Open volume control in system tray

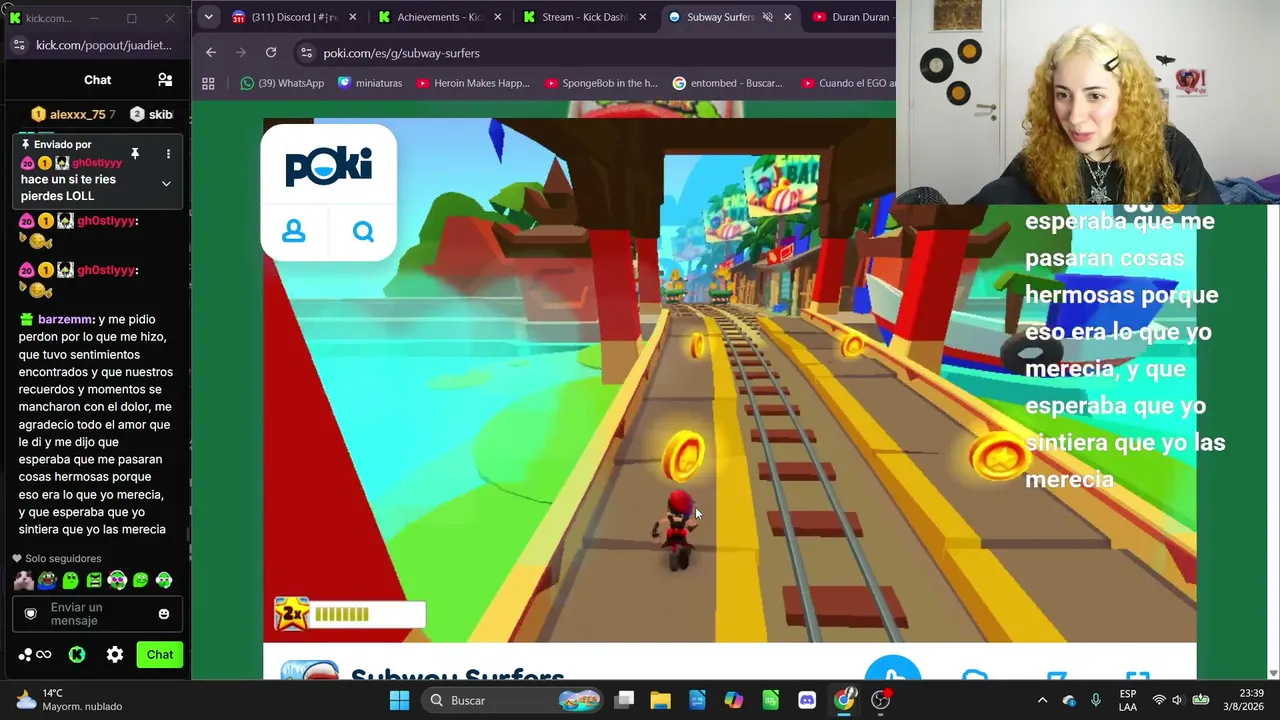pyautogui.click(x=1177, y=700)
